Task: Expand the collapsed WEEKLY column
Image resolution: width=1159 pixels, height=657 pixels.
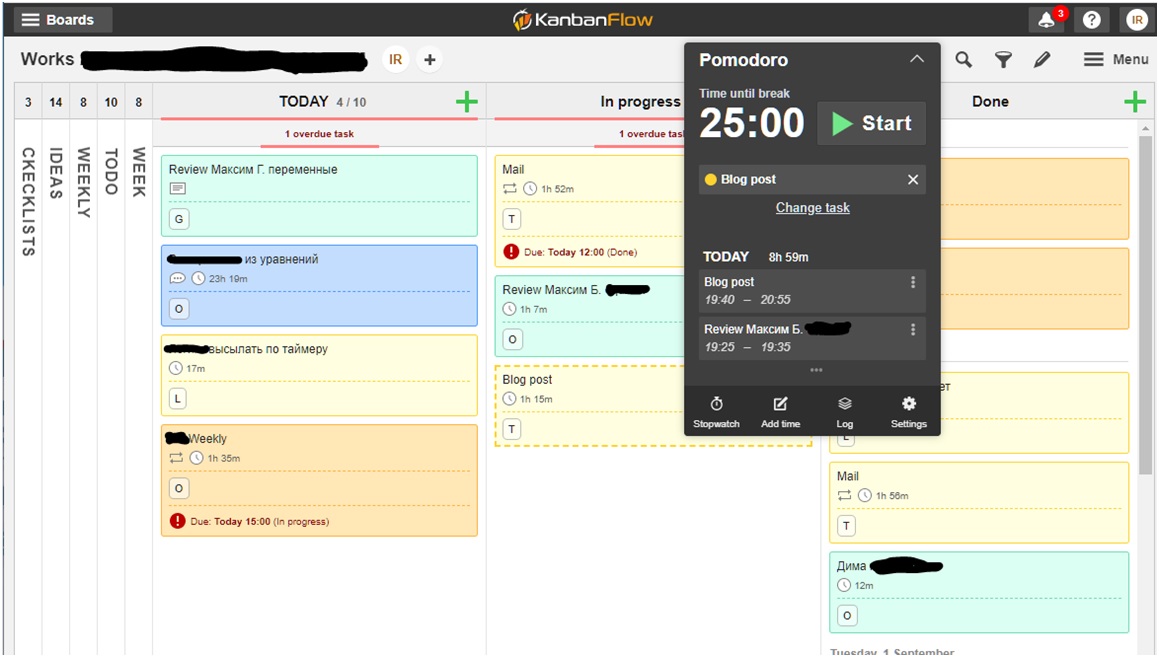Action: coord(84,183)
